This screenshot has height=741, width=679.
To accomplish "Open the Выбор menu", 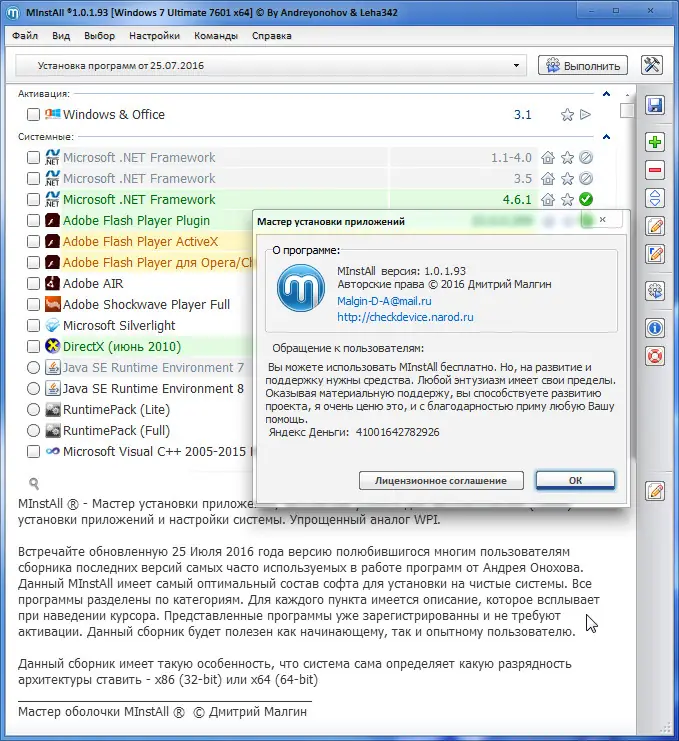I will pos(100,36).
